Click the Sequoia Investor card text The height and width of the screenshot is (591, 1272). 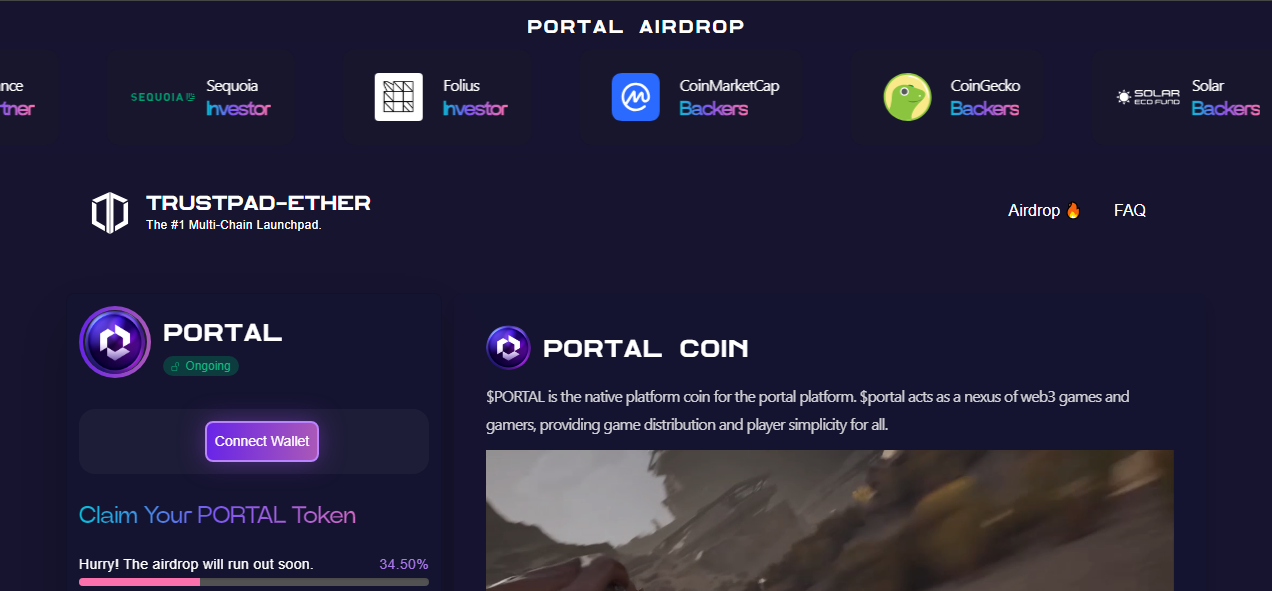pyautogui.click(x=238, y=97)
